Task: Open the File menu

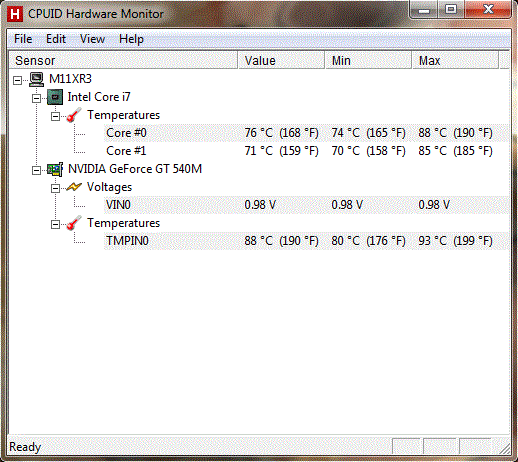Action: 23,39
